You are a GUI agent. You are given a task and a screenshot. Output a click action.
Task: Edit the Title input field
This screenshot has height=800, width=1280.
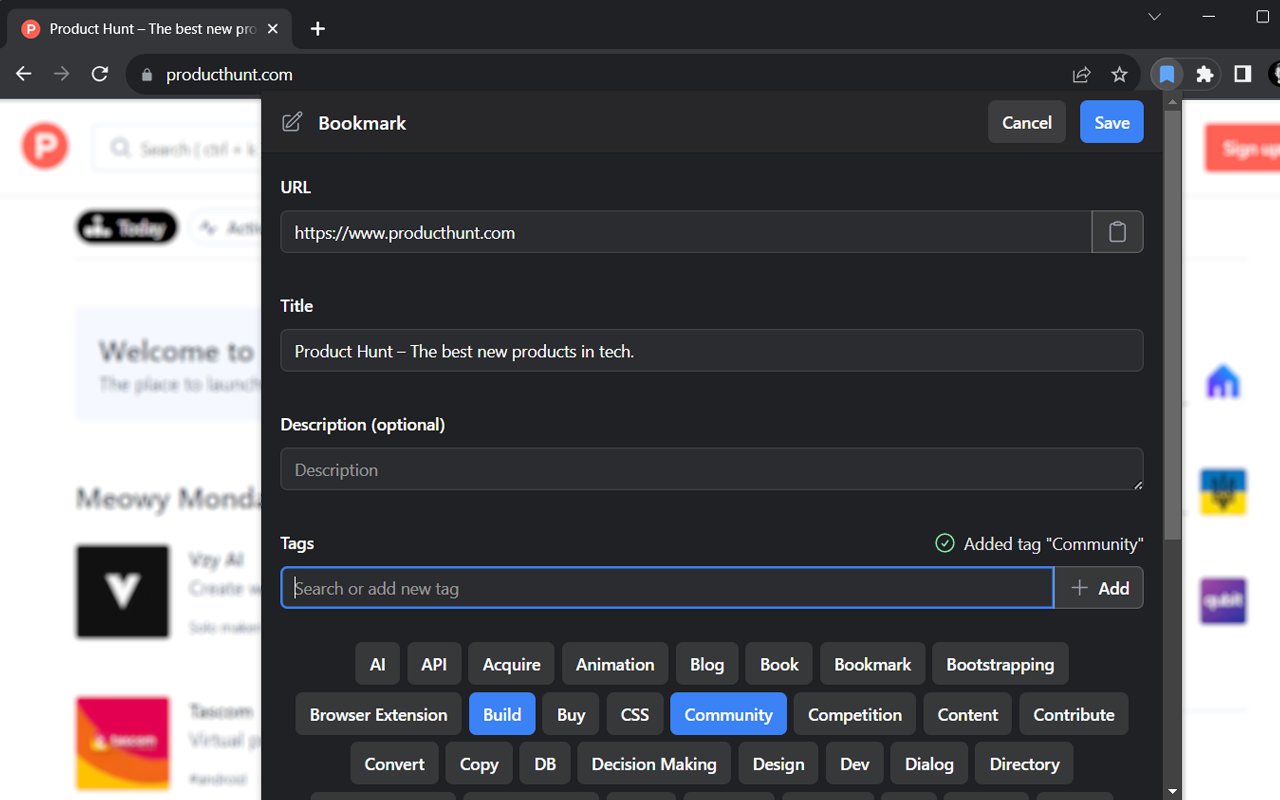click(x=711, y=351)
